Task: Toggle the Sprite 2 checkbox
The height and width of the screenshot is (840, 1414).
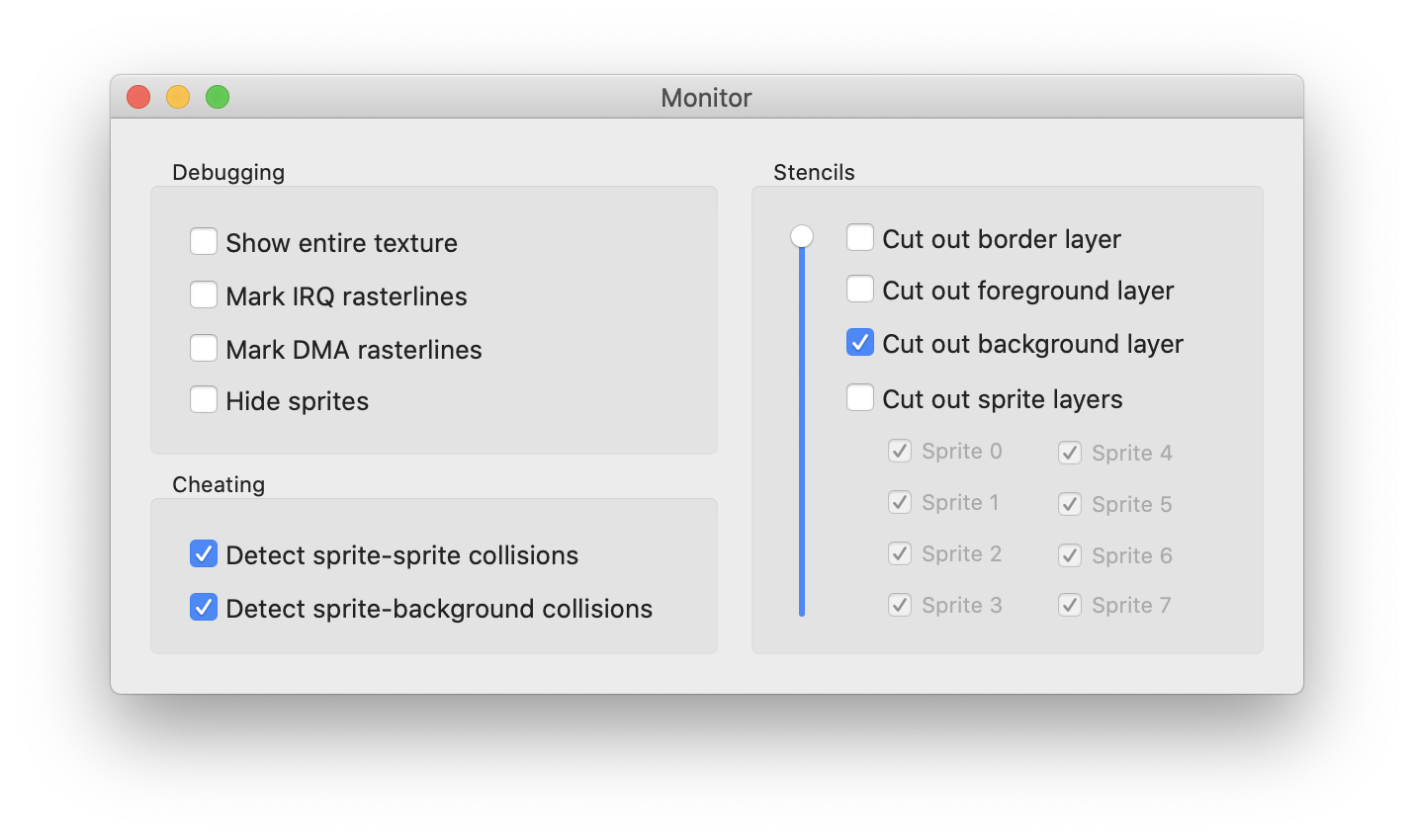Action: pos(900,553)
